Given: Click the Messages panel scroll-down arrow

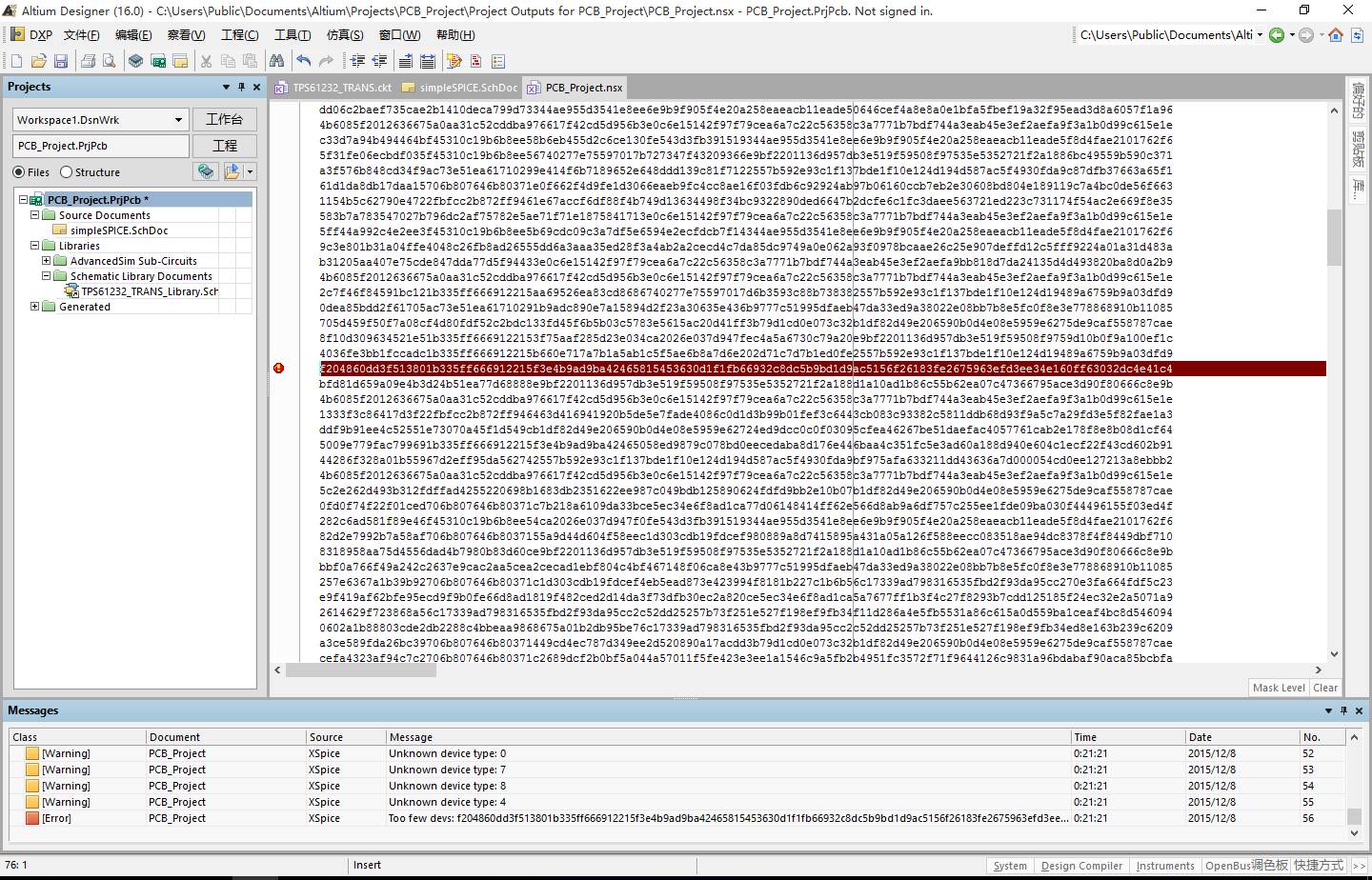Looking at the screenshot, I should [x=1354, y=833].
